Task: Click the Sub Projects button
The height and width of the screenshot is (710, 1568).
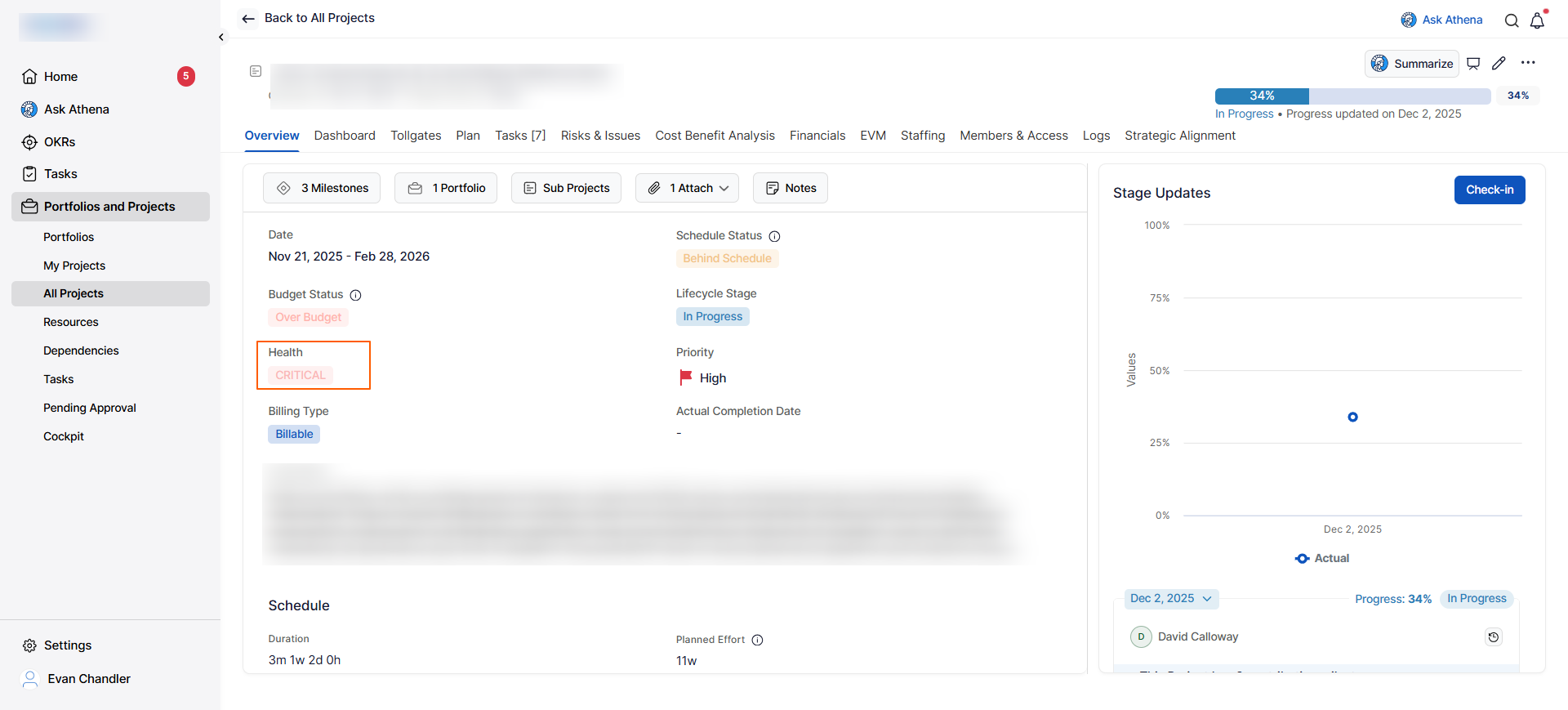Action: pos(566,188)
